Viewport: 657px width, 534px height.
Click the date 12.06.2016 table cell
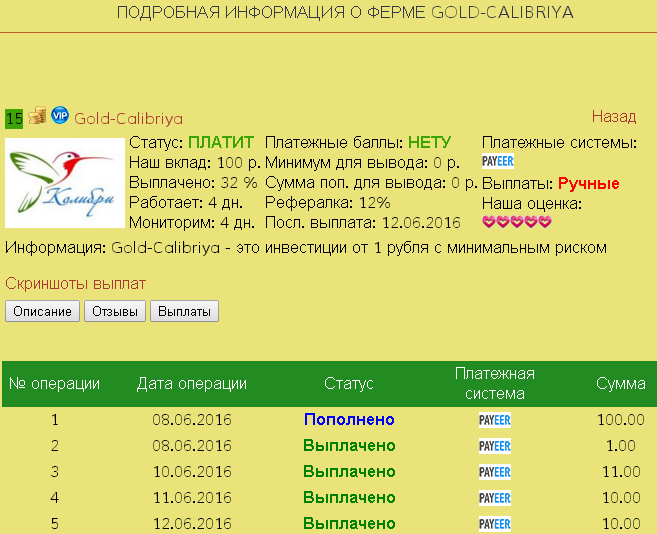click(192, 524)
